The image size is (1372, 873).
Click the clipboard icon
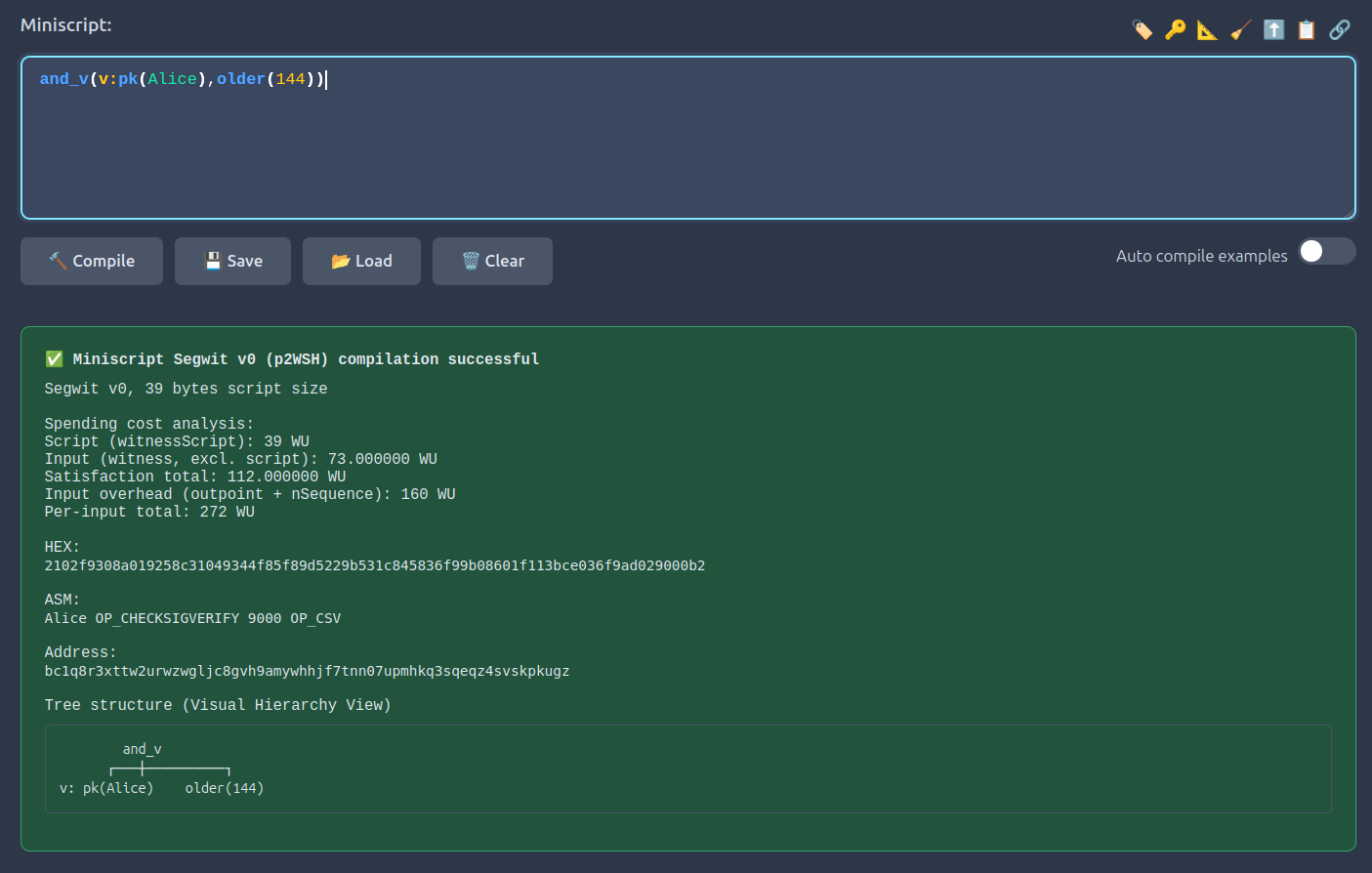1307,30
